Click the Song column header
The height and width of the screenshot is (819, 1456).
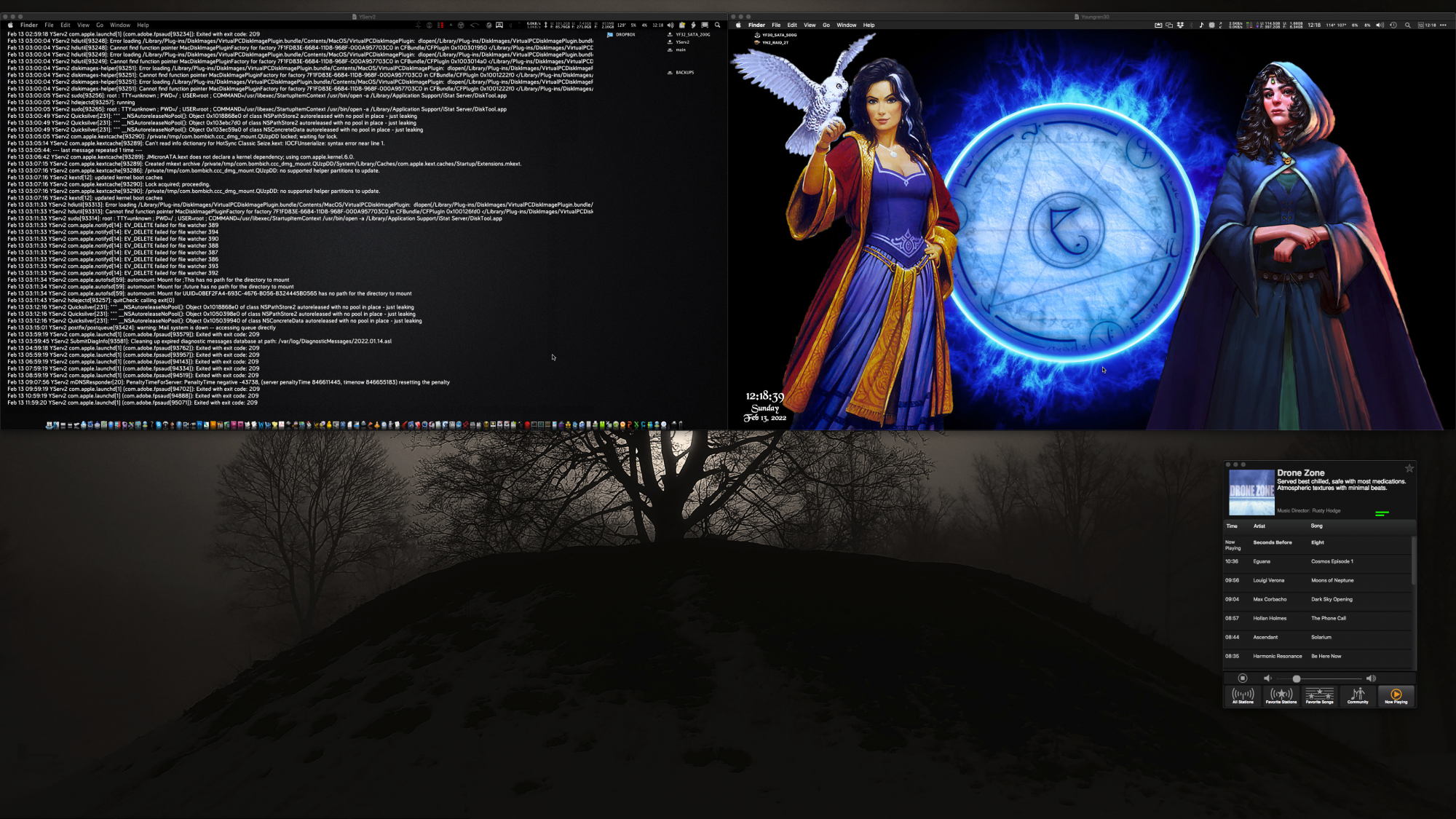[1316, 526]
